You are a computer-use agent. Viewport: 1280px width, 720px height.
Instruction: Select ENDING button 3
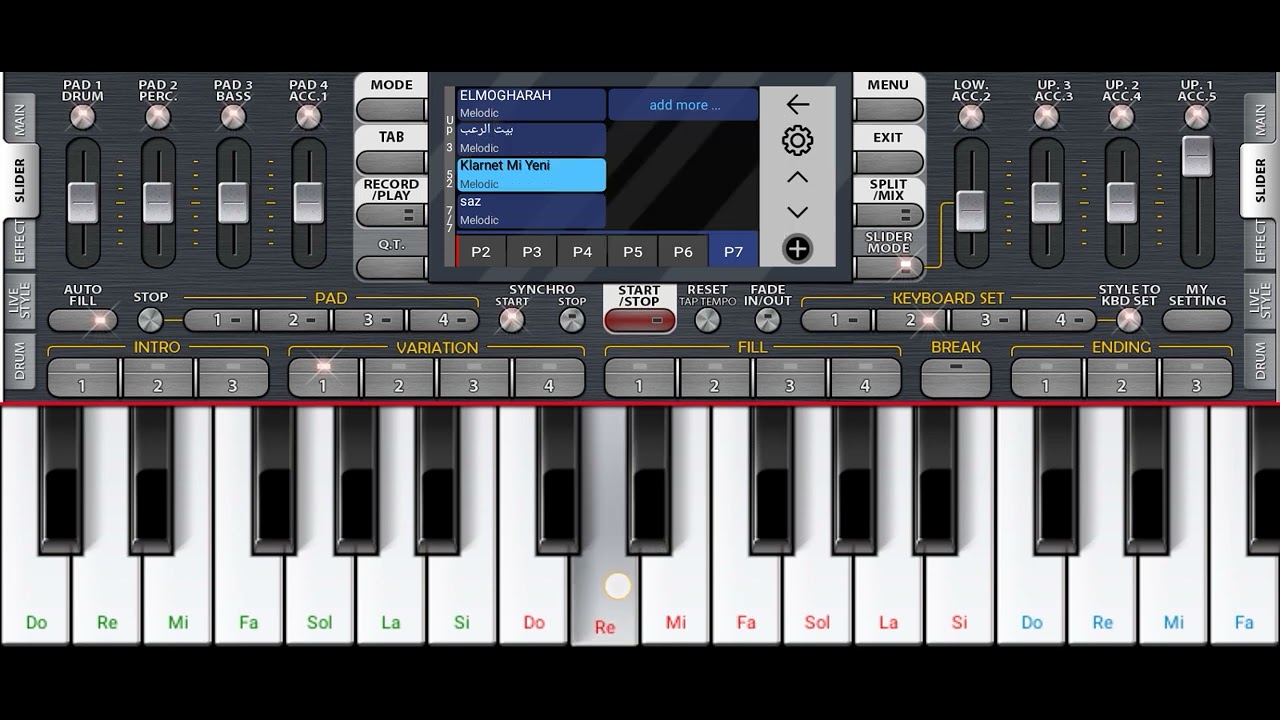coord(1197,378)
